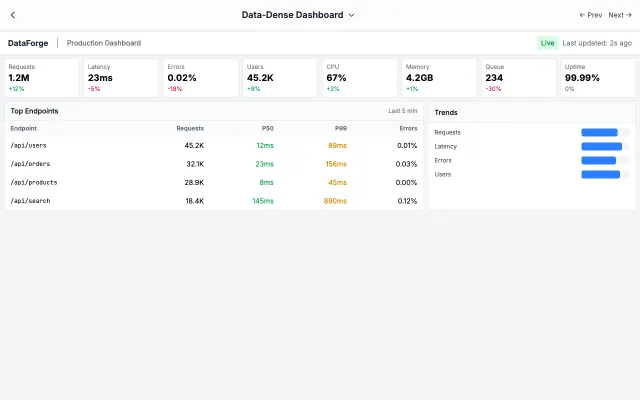
Task: Click the Latency label in Trends panel
Action: (445, 146)
